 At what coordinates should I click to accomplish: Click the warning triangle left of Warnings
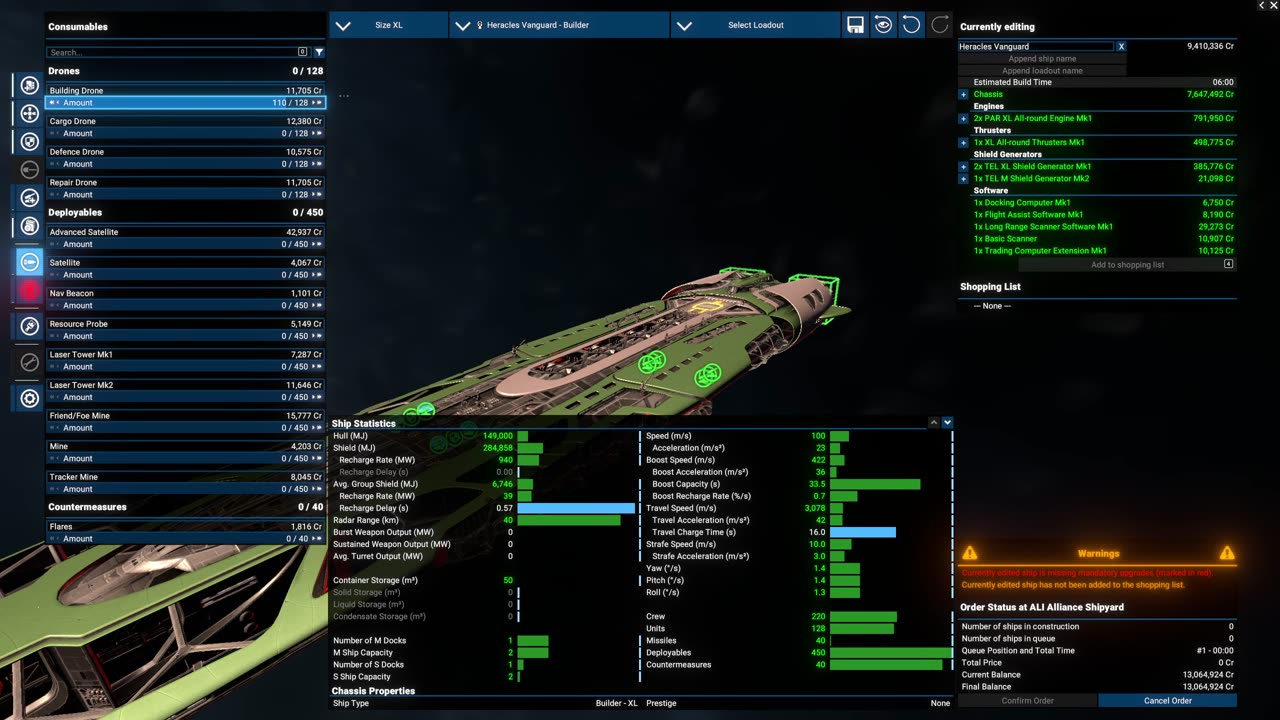pos(969,553)
